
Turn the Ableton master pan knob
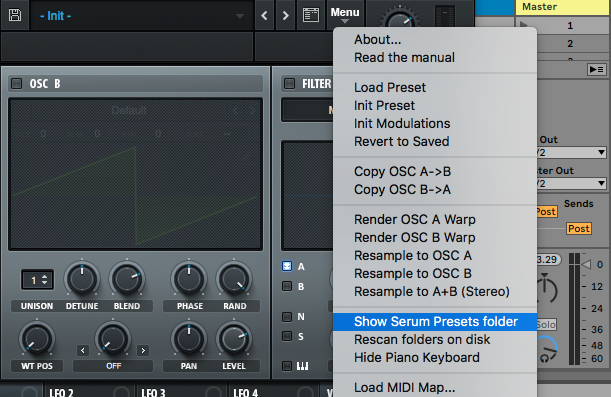click(x=547, y=289)
